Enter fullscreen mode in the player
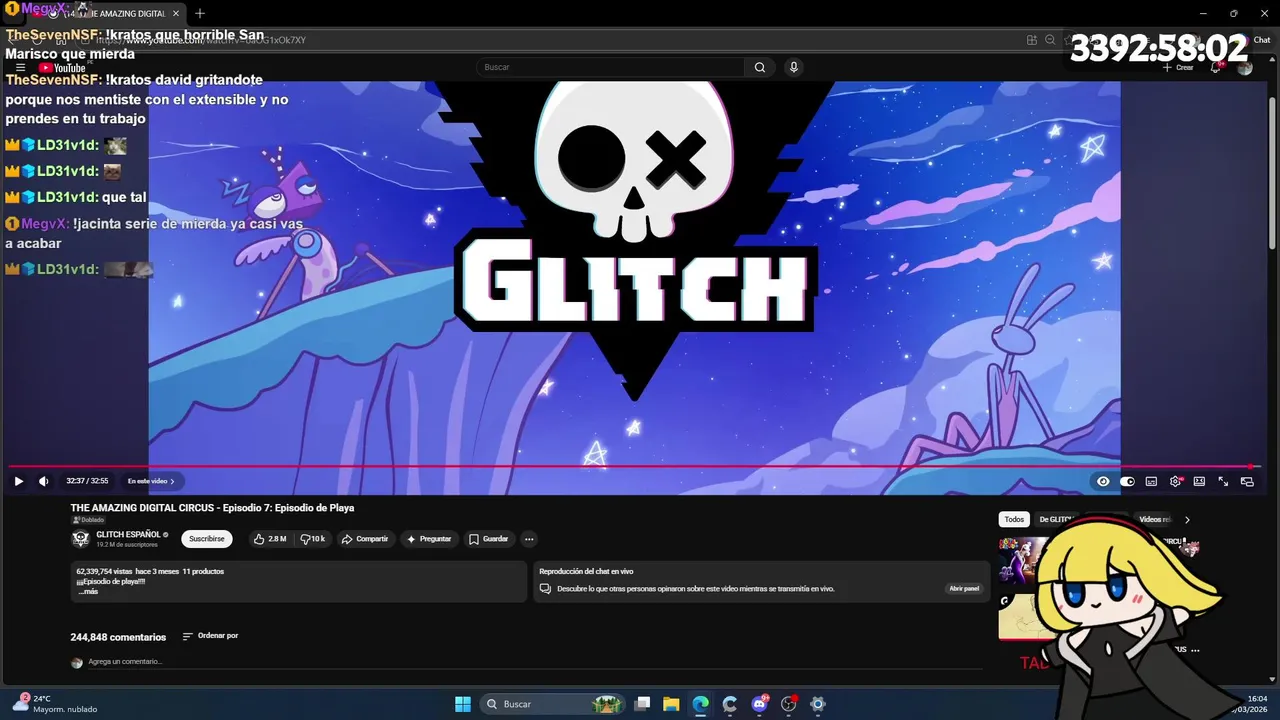This screenshot has height=720, width=1280. pos(1223,481)
